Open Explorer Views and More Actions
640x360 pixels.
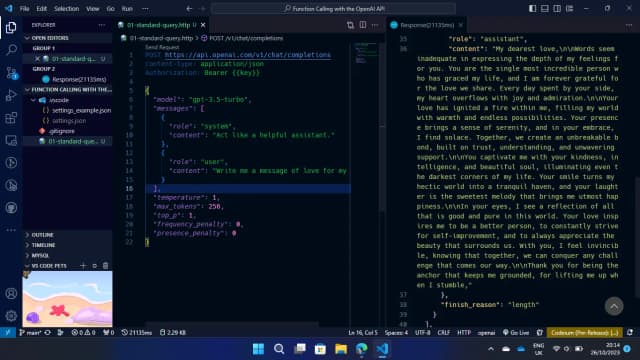pyautogui.click(x=102, y=25)
